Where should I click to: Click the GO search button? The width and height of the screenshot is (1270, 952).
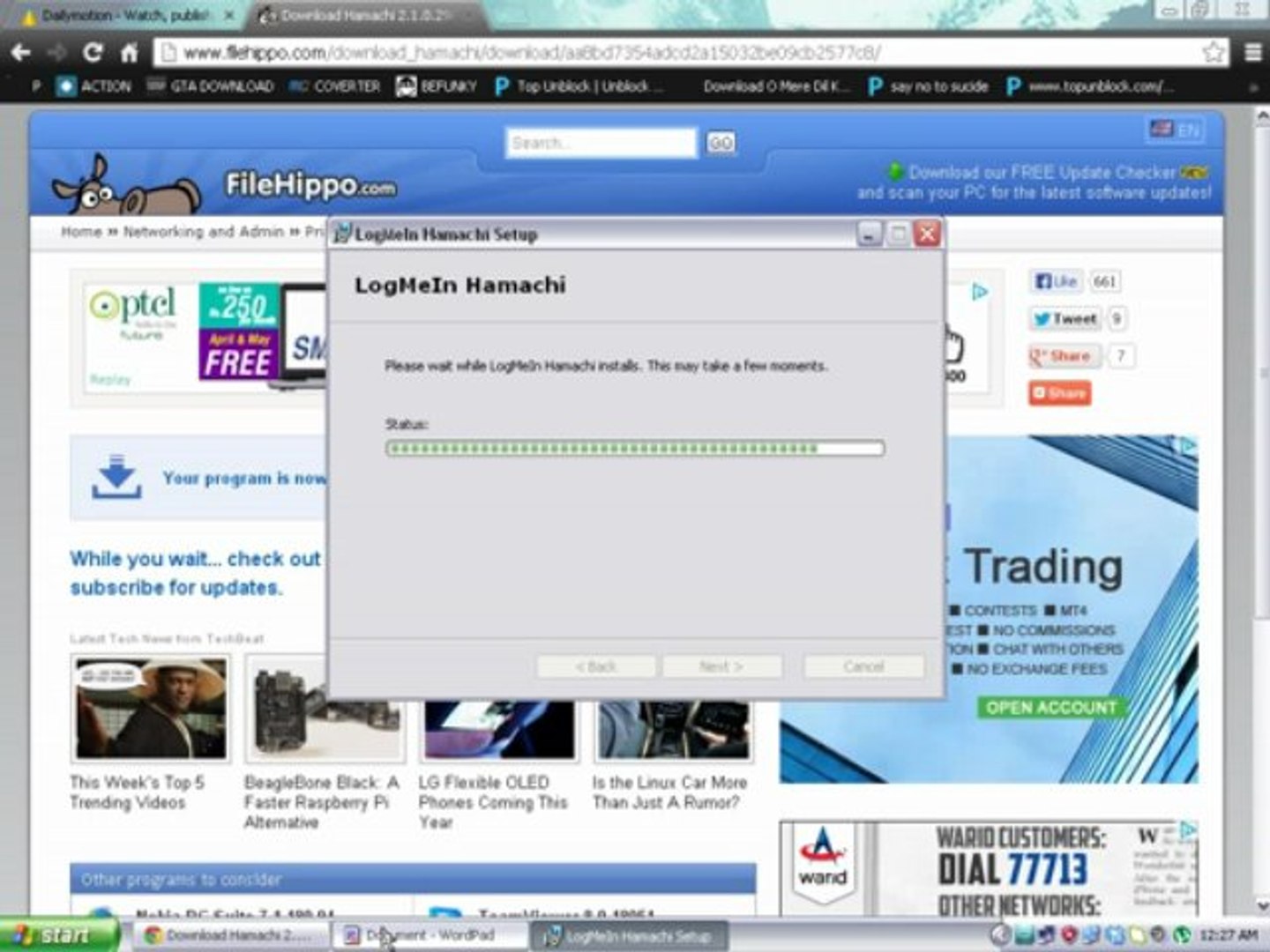721,143
